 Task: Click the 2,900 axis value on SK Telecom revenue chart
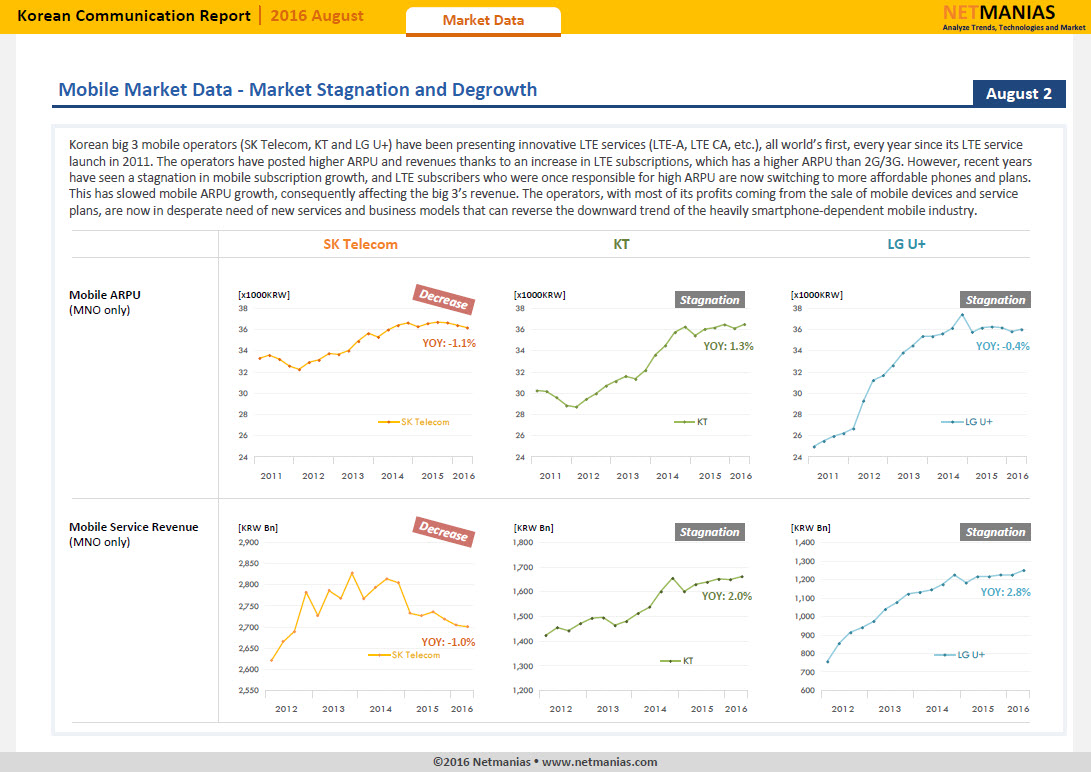(248, 542)
